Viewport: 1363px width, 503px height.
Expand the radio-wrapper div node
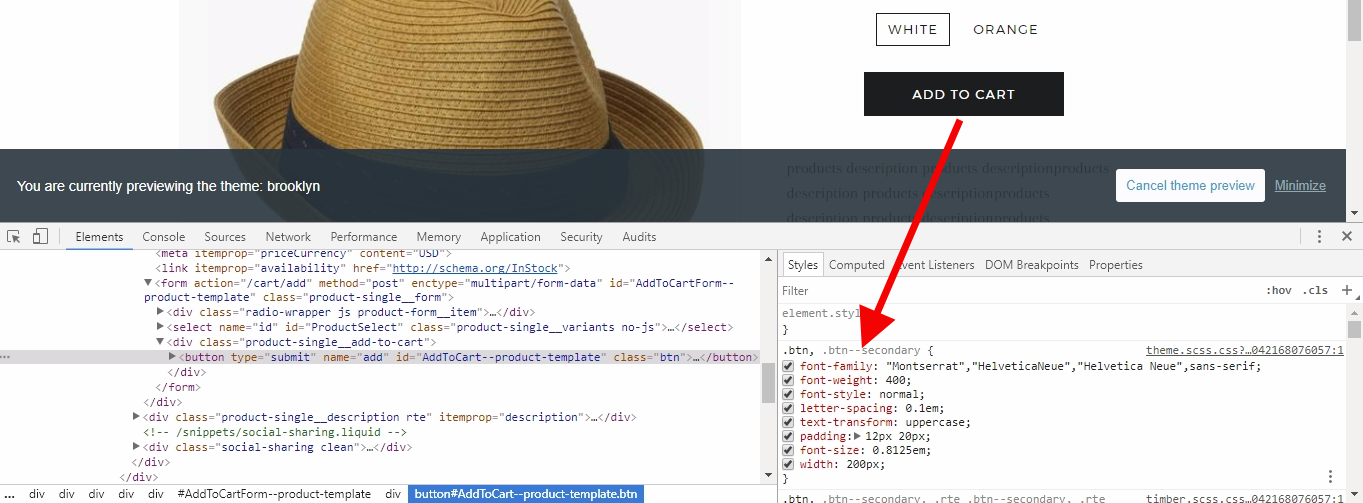pos(161,312)
